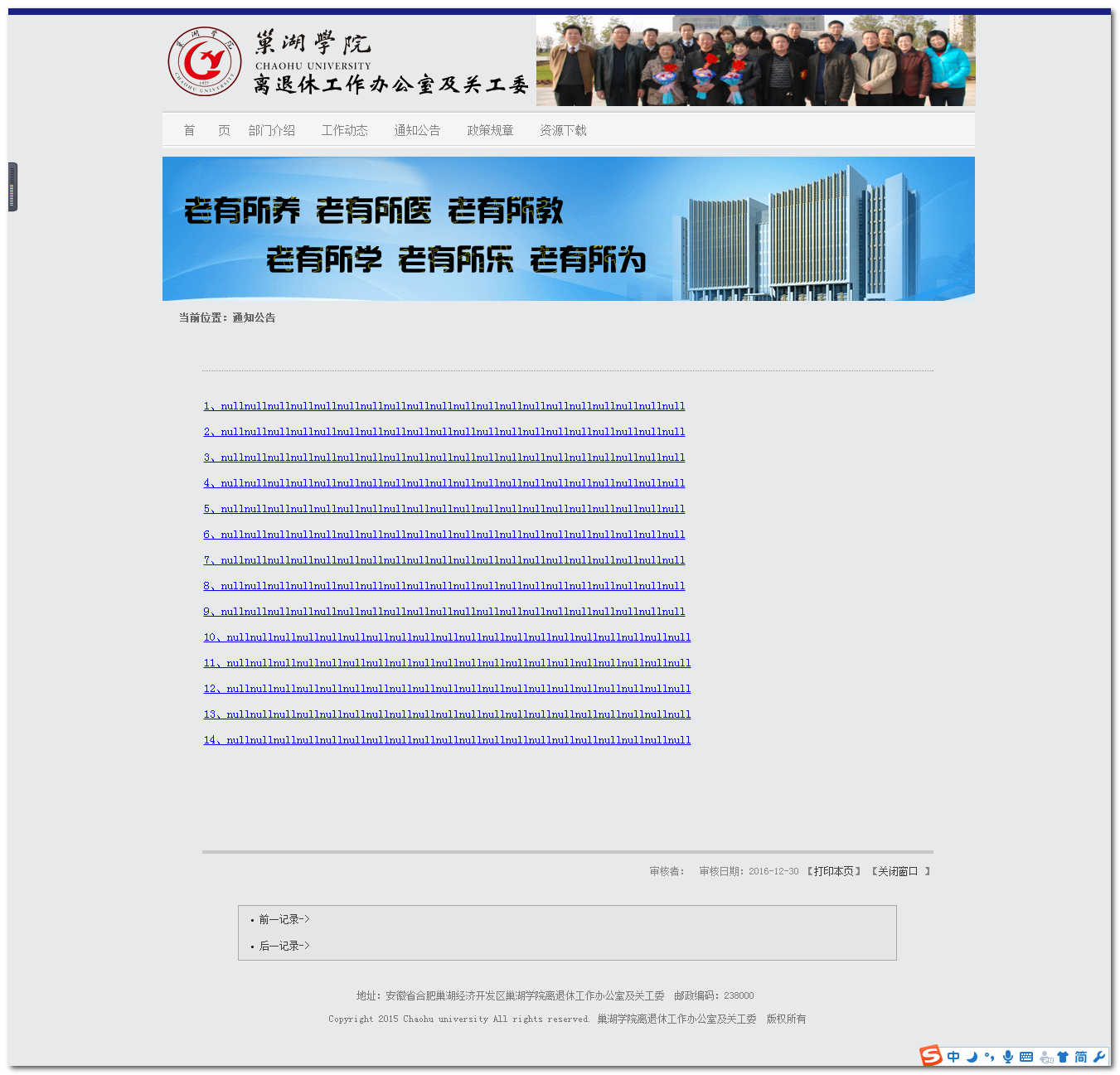Open the wrench settings icon in IME bar
The height and width of the screenshot is (1075, 1120).
click(1099, 1057)
